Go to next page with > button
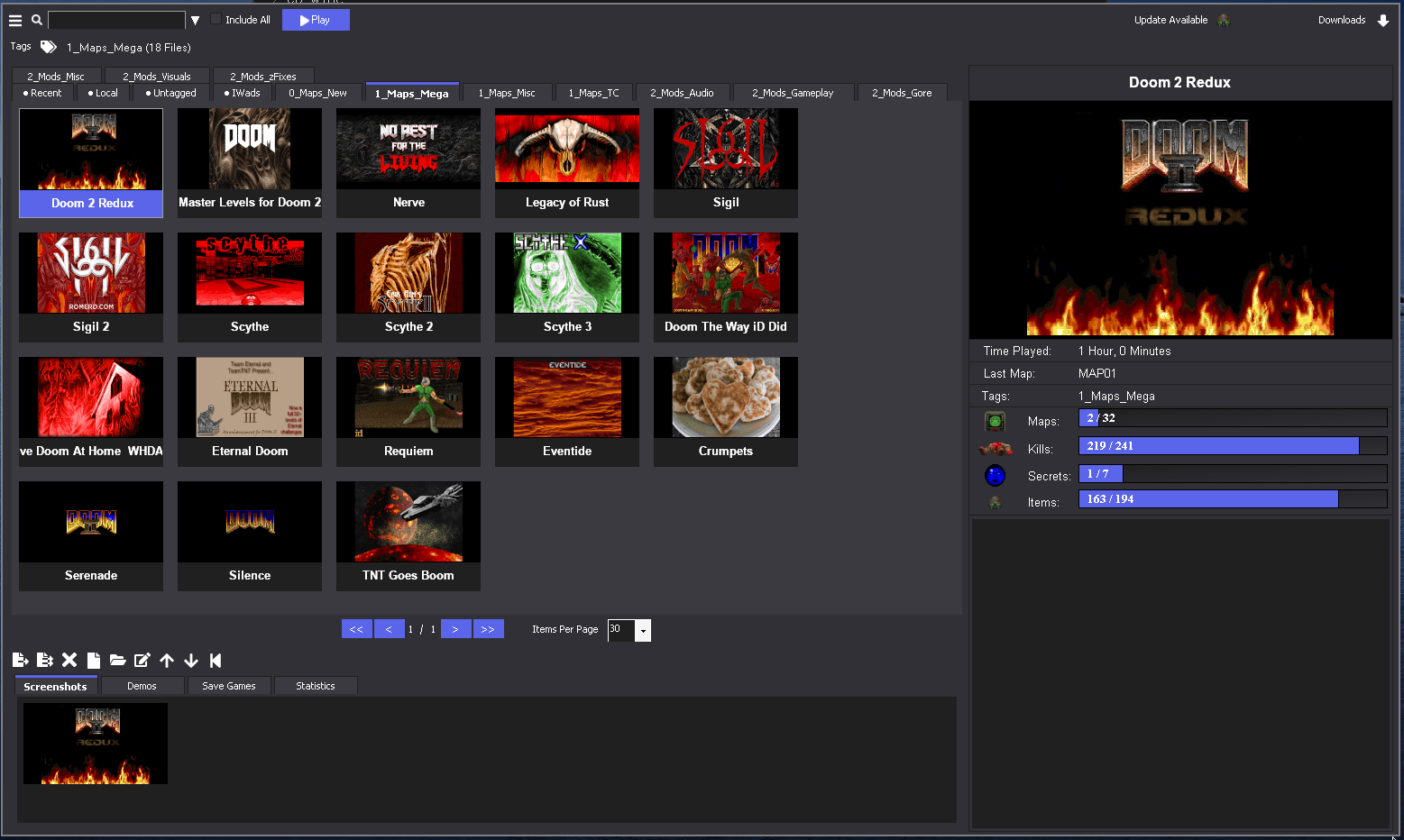 pyautogui.click(x=455, y=629)
